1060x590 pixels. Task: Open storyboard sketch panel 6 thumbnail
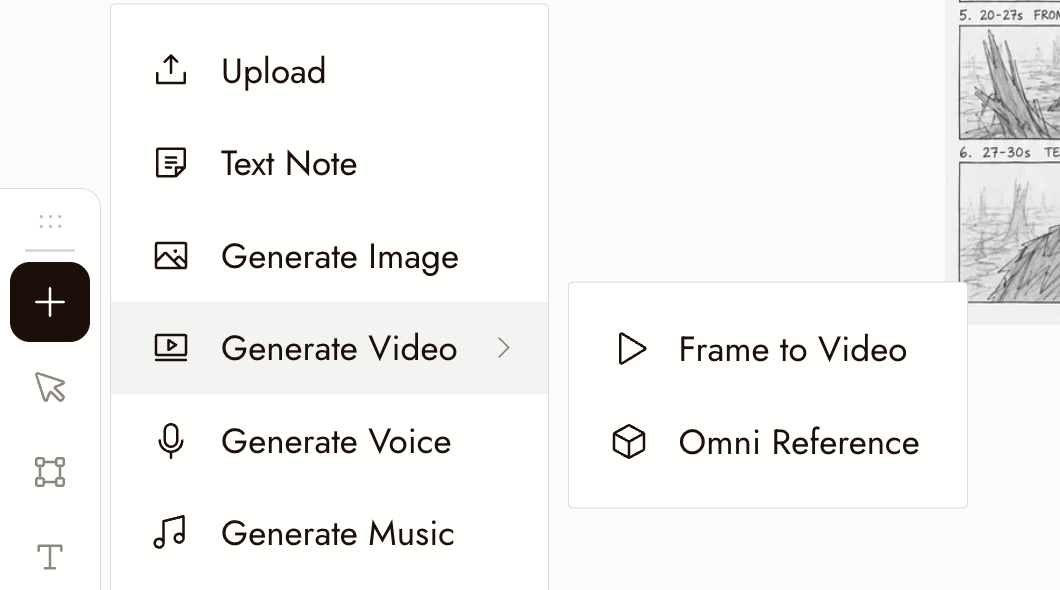[1009, 232]
